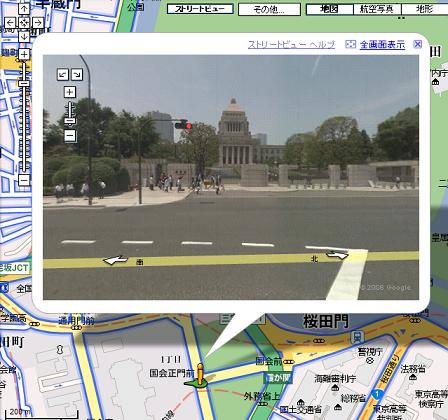Click the subway station icon near 桜田門
This screenshot has width=448, height=420.
(x=356, y=338)
